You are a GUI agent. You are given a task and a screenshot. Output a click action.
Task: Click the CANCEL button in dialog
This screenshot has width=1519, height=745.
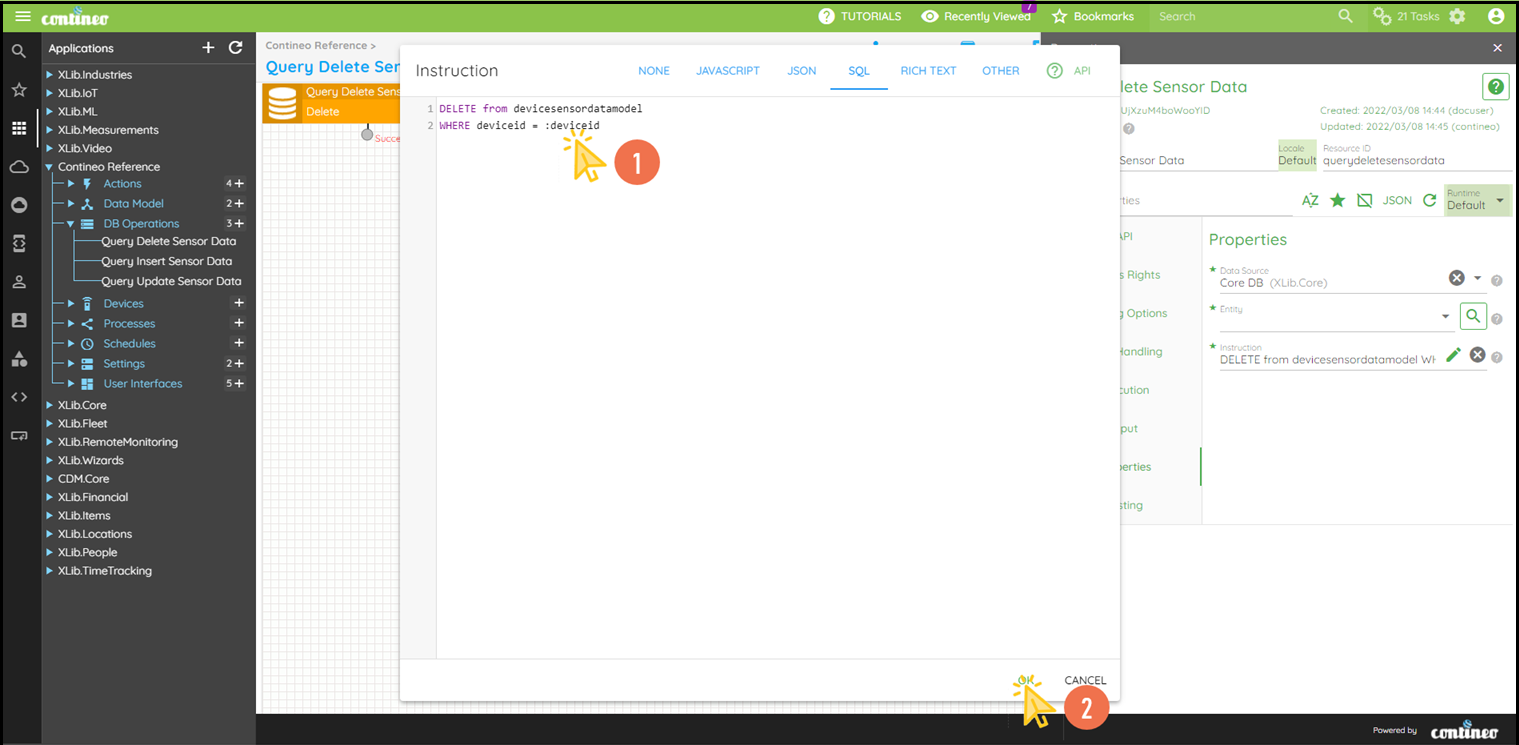tap(1084, 681)
